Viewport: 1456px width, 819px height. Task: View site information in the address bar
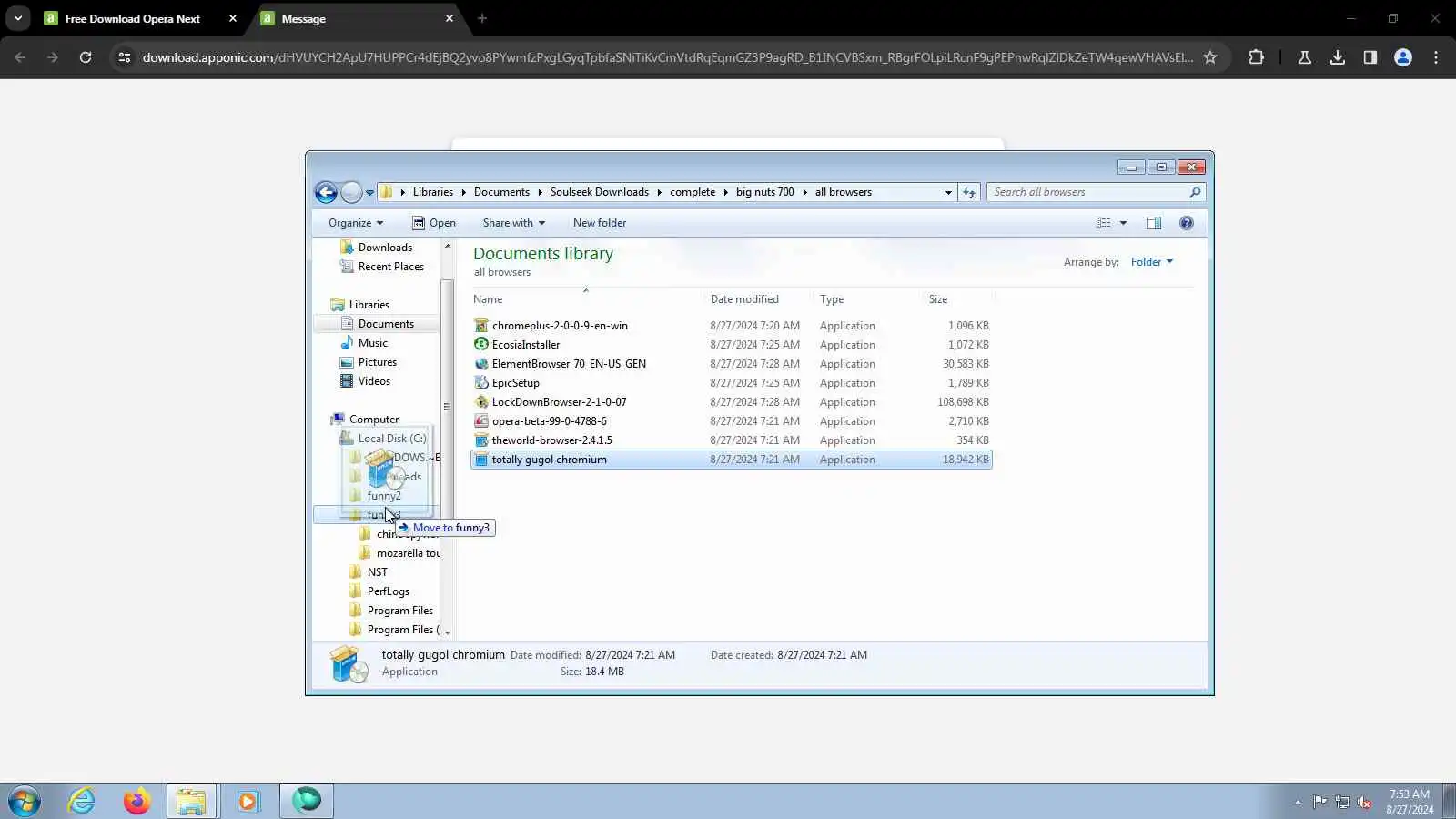[125, 57]
